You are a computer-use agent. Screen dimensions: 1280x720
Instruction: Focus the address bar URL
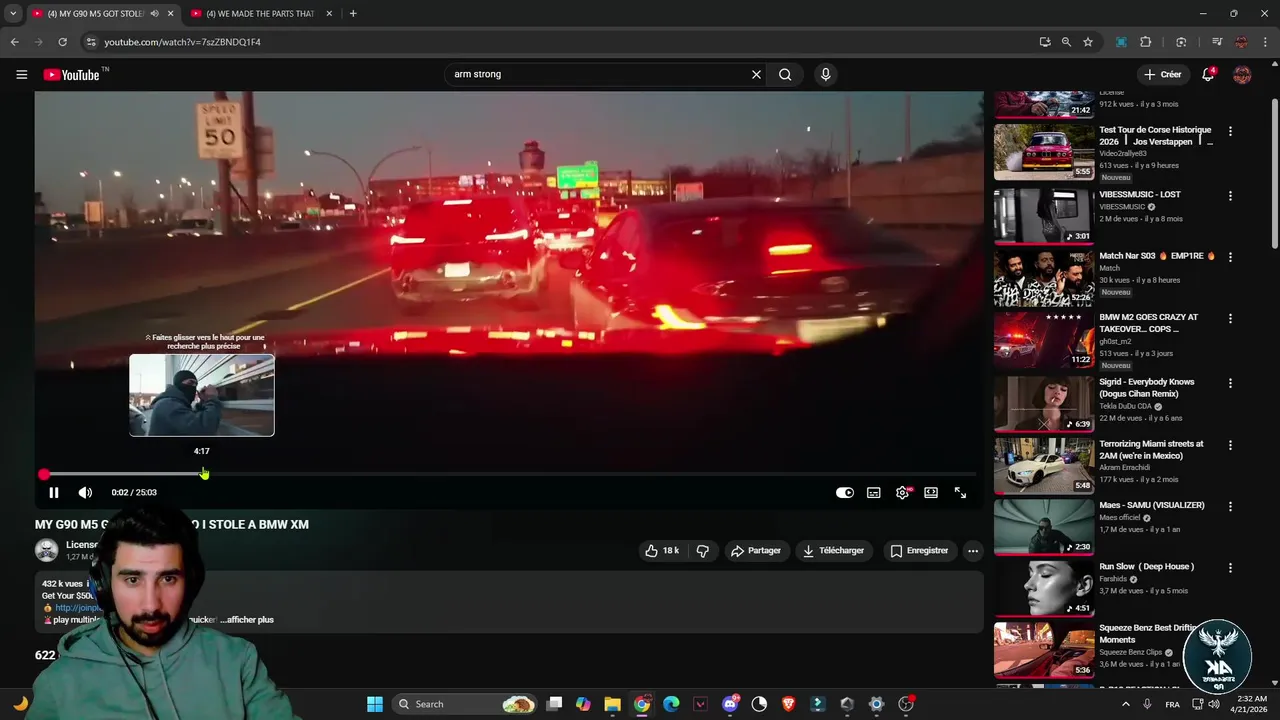183,42
